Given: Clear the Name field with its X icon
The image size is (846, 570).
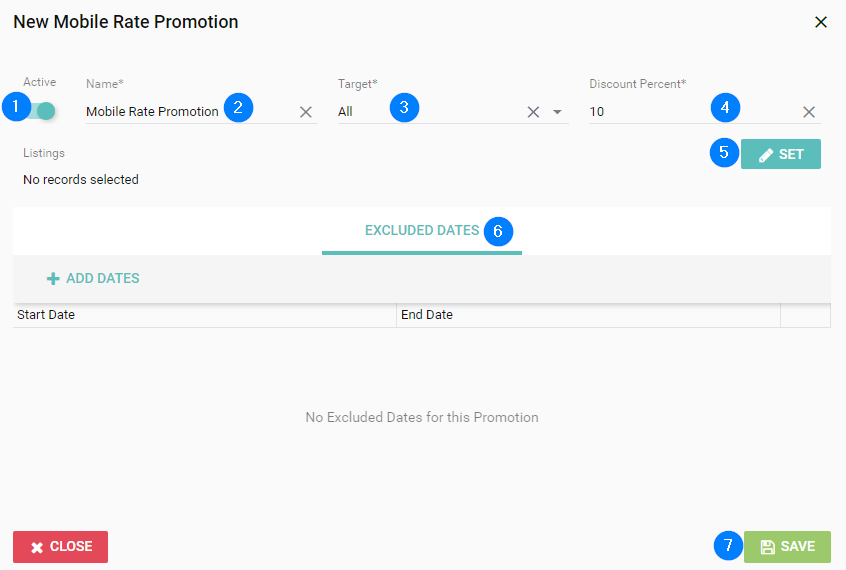Looking at the screenshot, I should click(306, 112).
